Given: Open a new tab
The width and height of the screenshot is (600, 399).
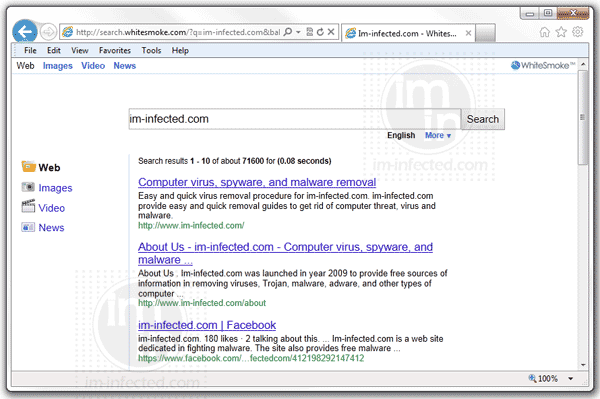Looking at the screenshot, I should 486,33.
